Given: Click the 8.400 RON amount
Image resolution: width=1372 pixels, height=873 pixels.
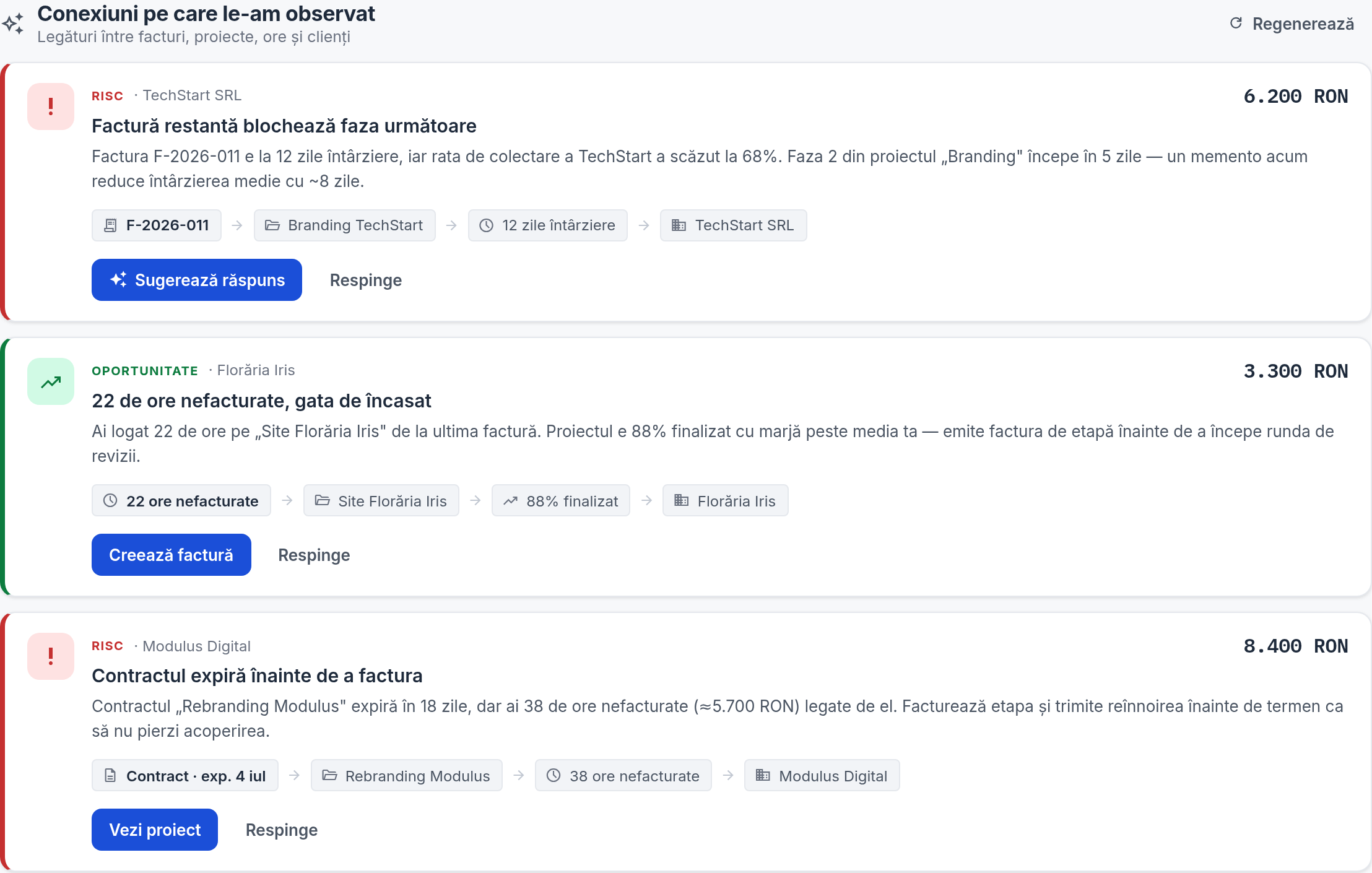Looking at the screenshot, I should 1296,646.
